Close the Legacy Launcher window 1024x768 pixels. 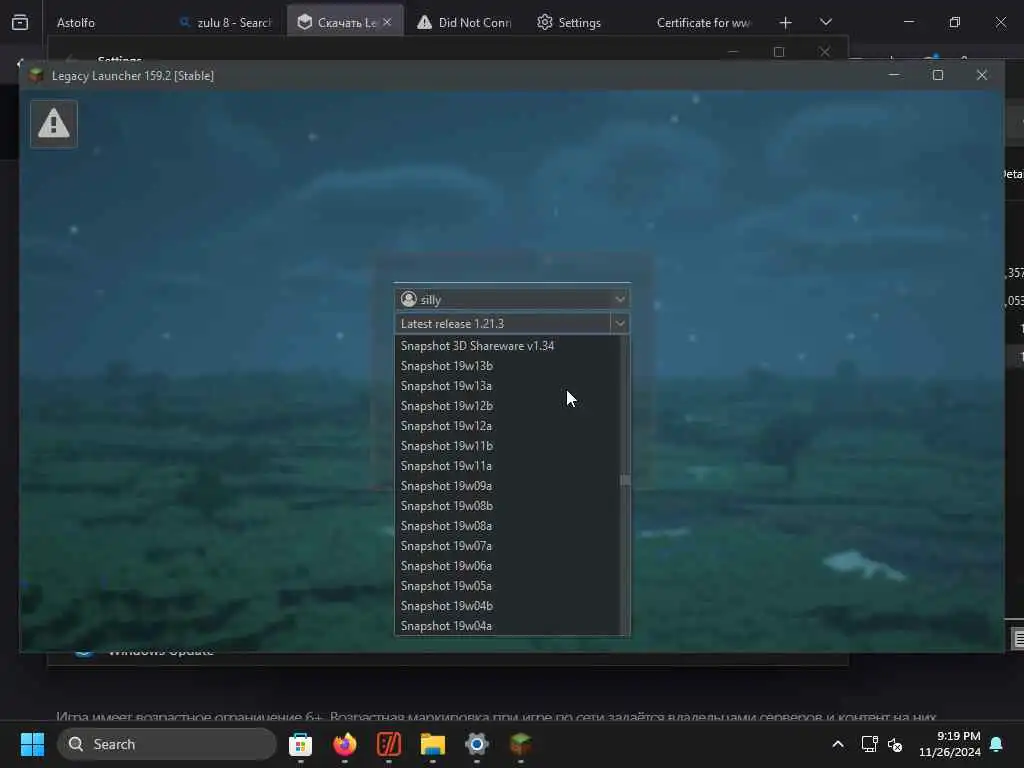tap(982, 75)
